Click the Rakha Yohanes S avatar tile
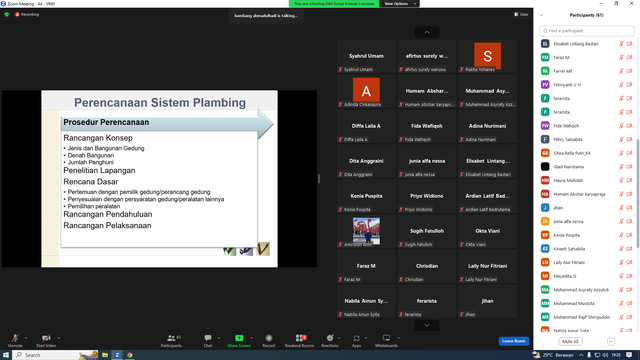The image size is (640, 360). tap(487, 56)
